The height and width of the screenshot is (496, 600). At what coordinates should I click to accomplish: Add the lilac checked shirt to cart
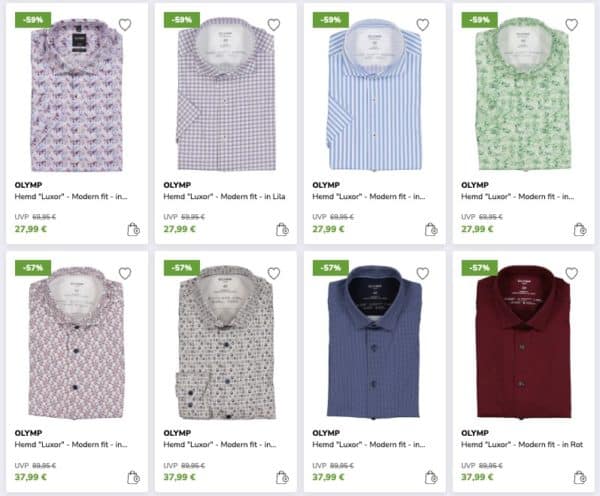pos(282,229)
